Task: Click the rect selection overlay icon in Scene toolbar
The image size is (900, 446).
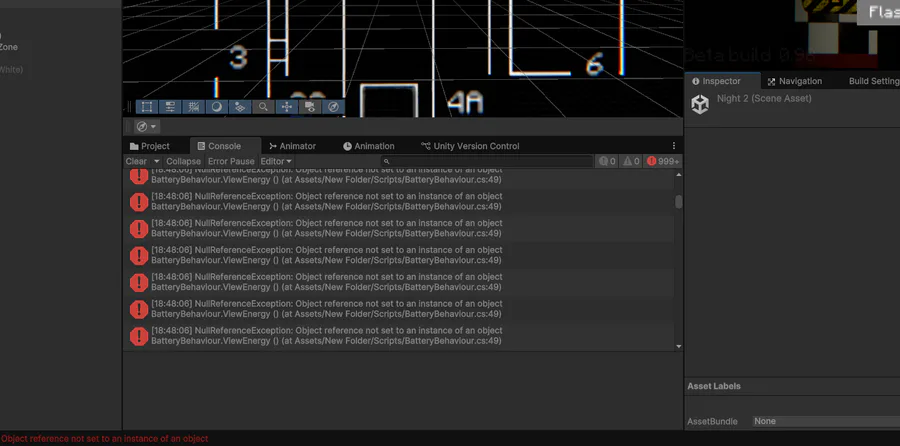Action: [x=146, y=107]
